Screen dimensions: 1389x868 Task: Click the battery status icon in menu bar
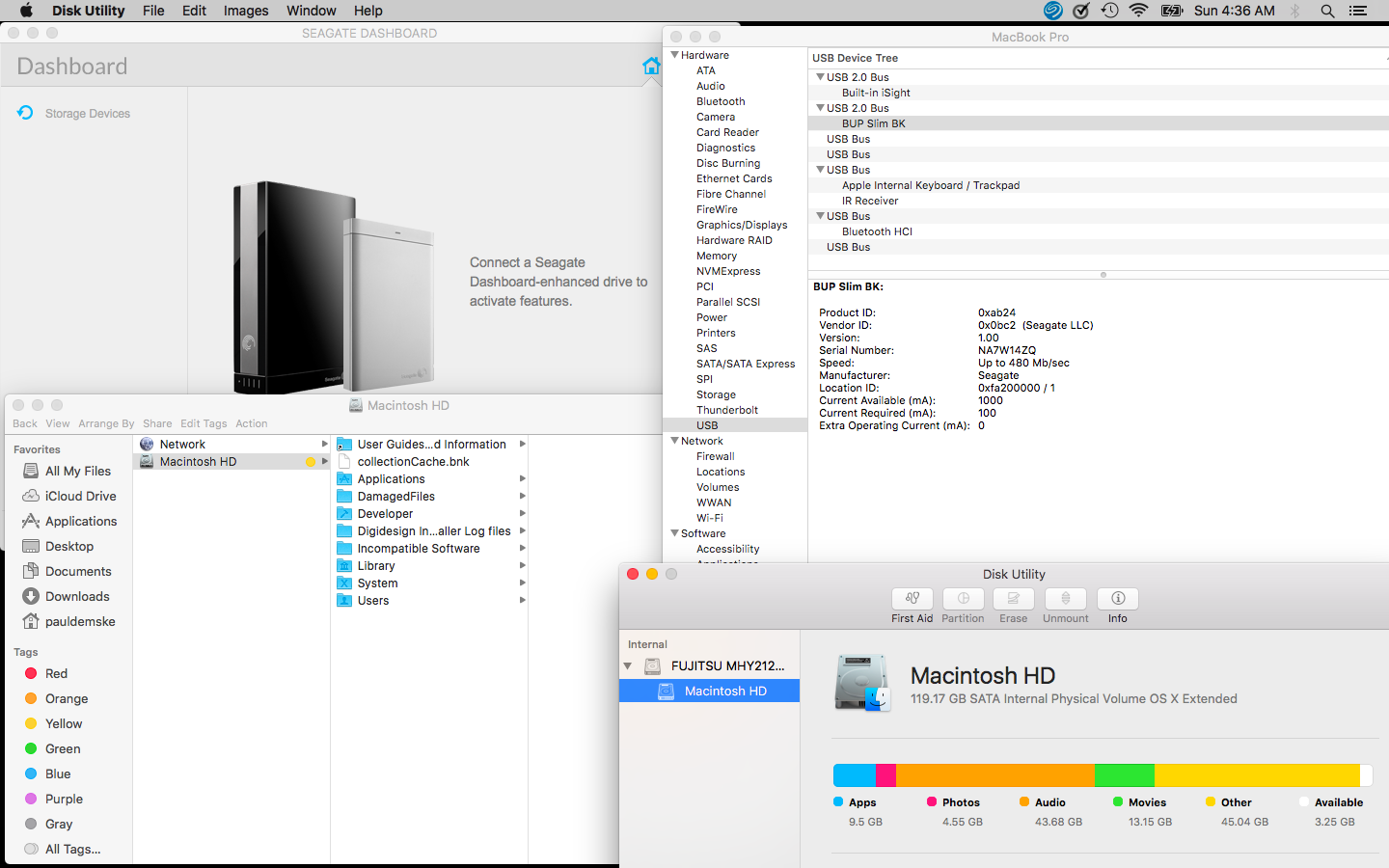[1172, 11]
